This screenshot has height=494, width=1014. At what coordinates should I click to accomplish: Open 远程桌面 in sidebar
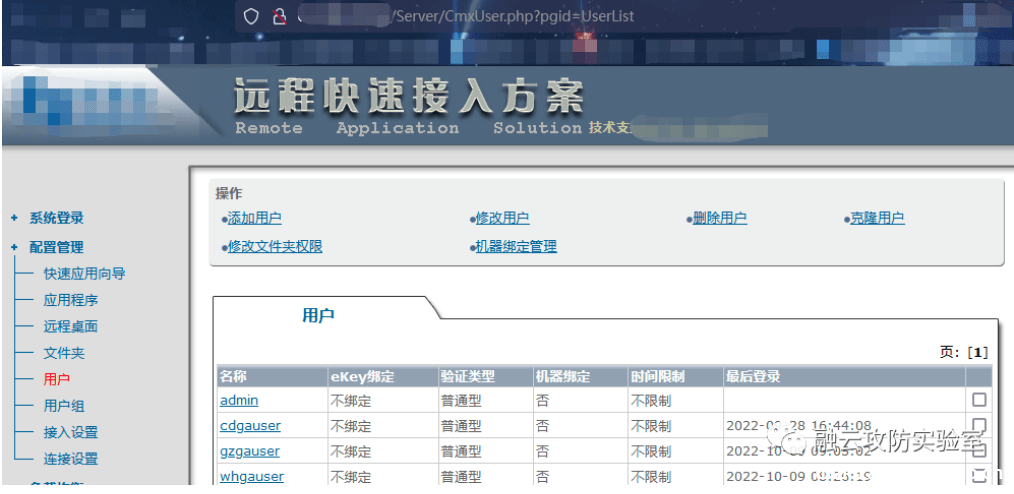tap(71, 327)
